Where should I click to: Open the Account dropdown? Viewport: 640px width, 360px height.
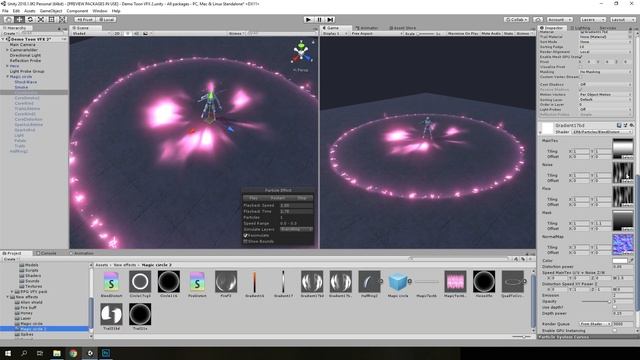click(559, 19)
